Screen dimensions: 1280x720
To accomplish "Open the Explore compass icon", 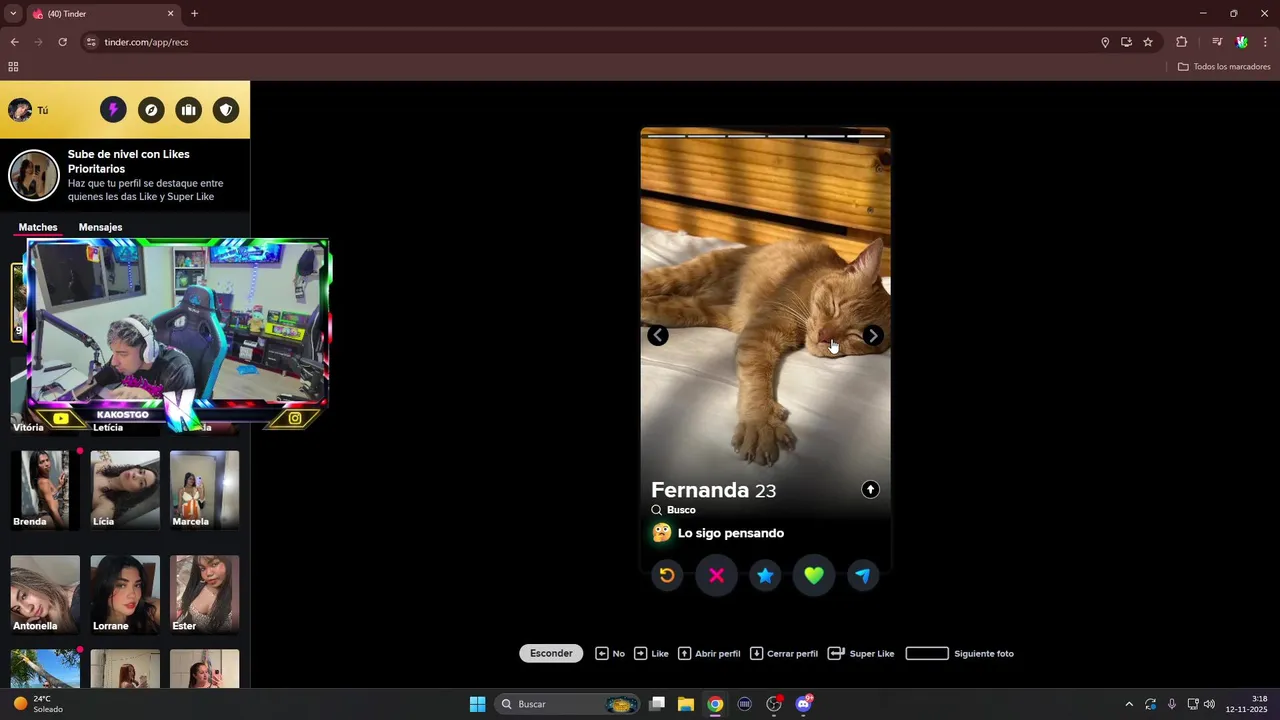I will (151, 110).
